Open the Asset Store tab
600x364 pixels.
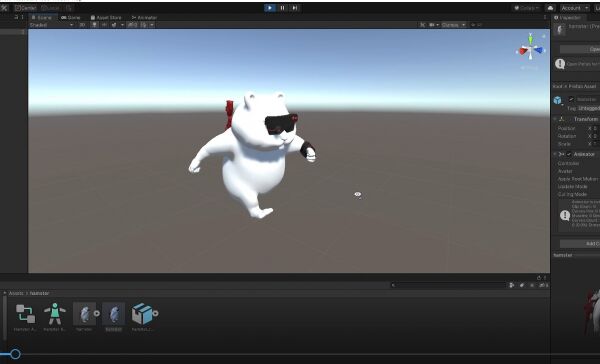pos(106,18)
